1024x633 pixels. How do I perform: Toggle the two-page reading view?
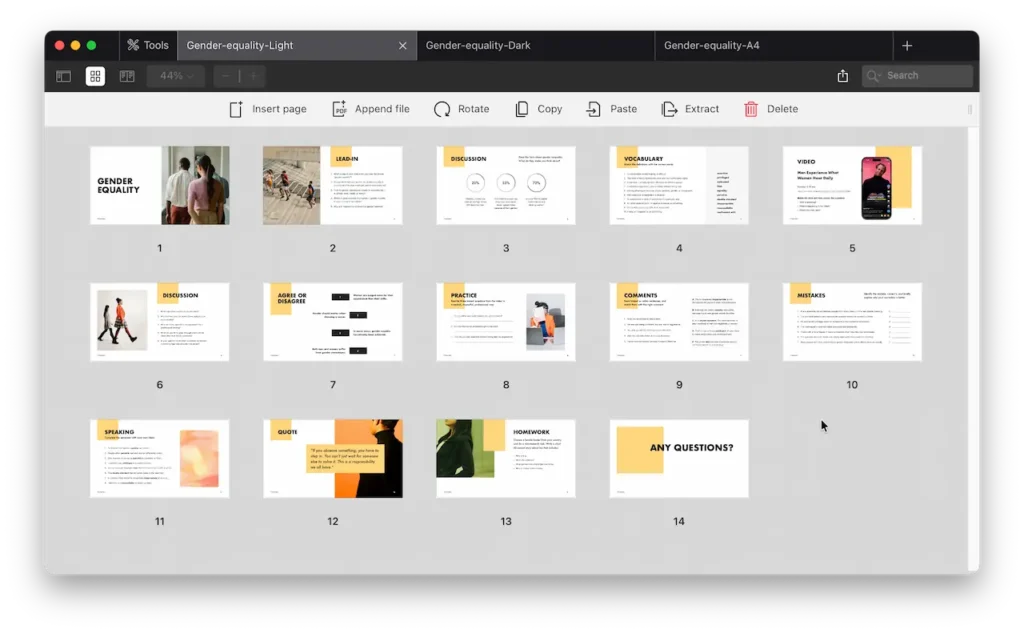(127, 76)
